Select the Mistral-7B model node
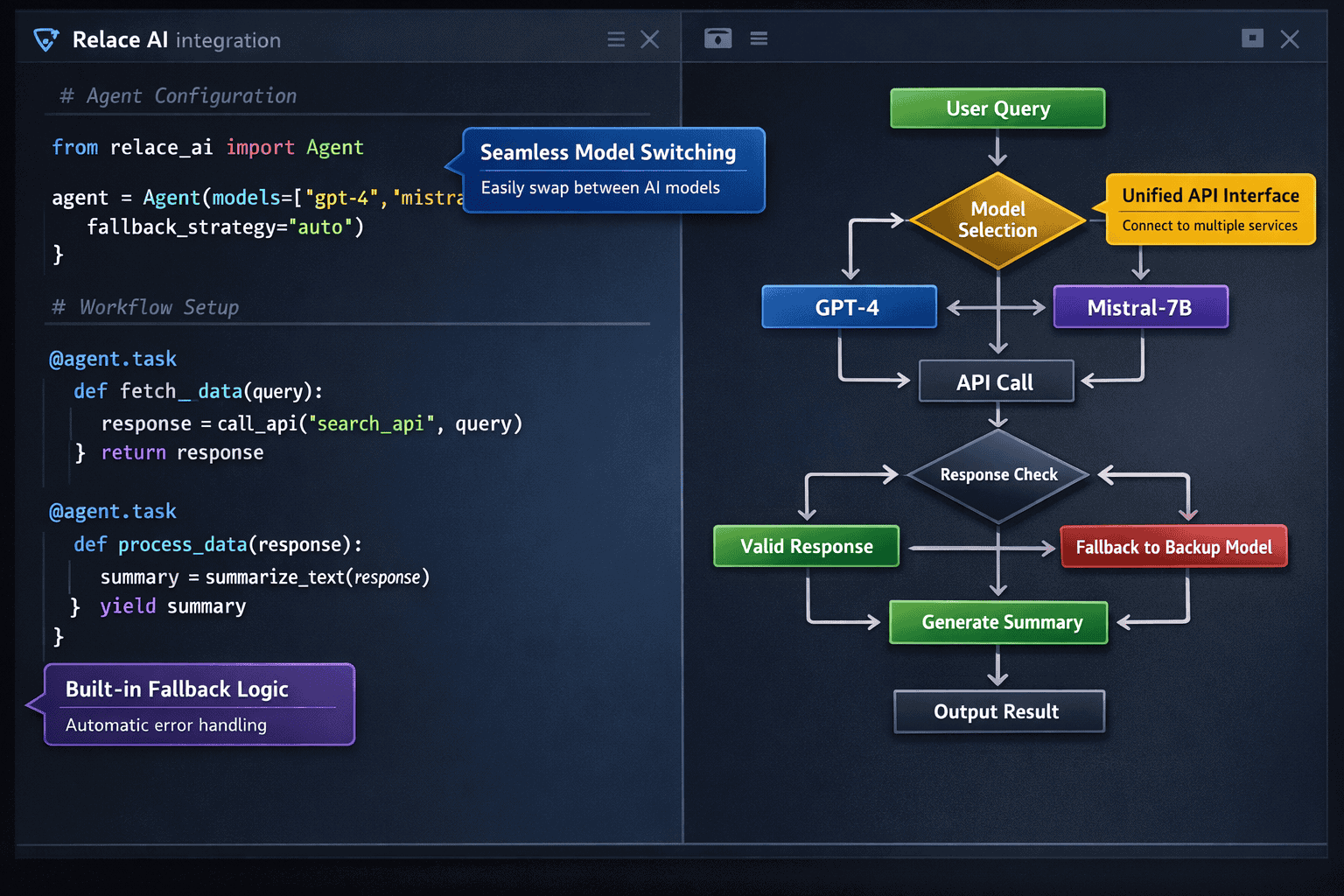 tap(1140, 307)
